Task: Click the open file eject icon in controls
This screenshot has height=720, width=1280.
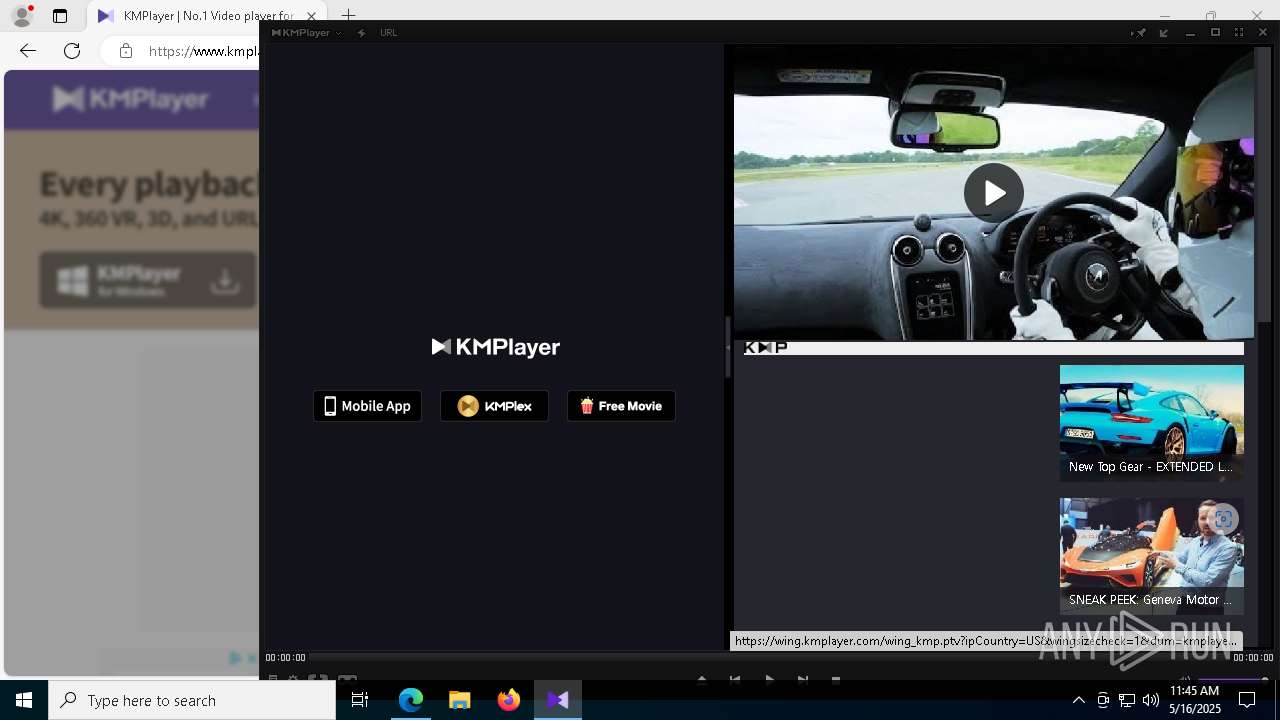Action: [701, 680]
